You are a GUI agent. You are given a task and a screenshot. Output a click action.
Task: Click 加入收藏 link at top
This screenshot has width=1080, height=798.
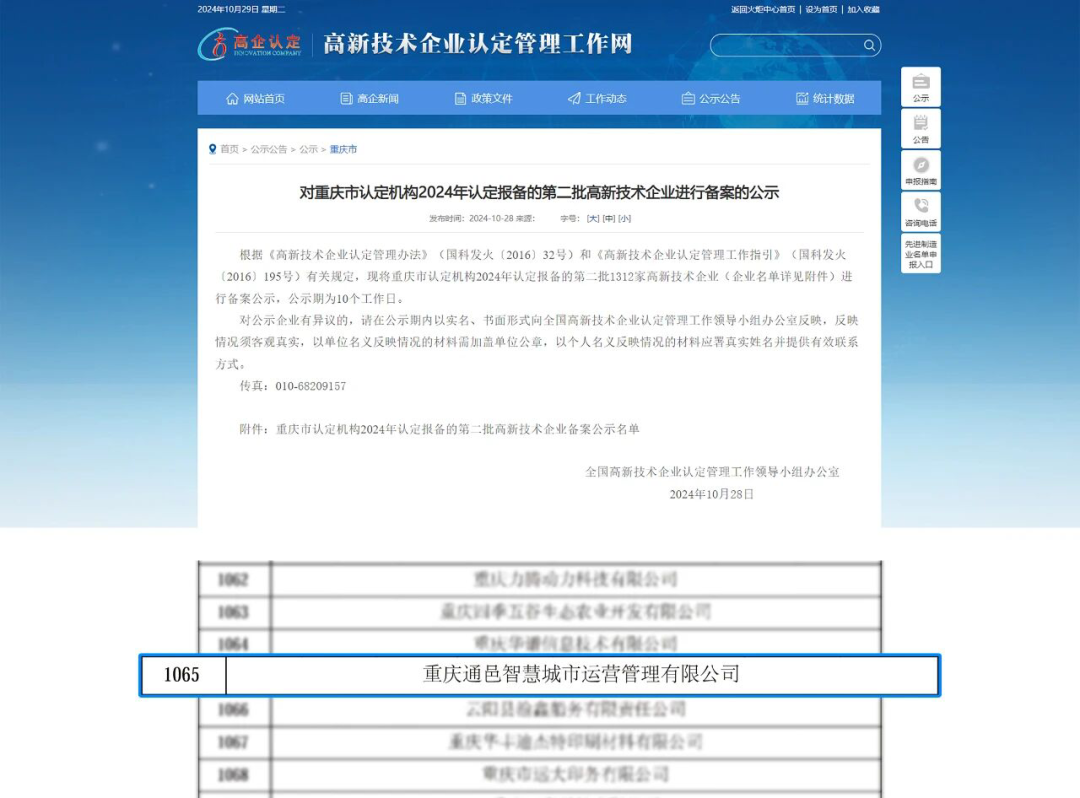[x=863, y=9]
